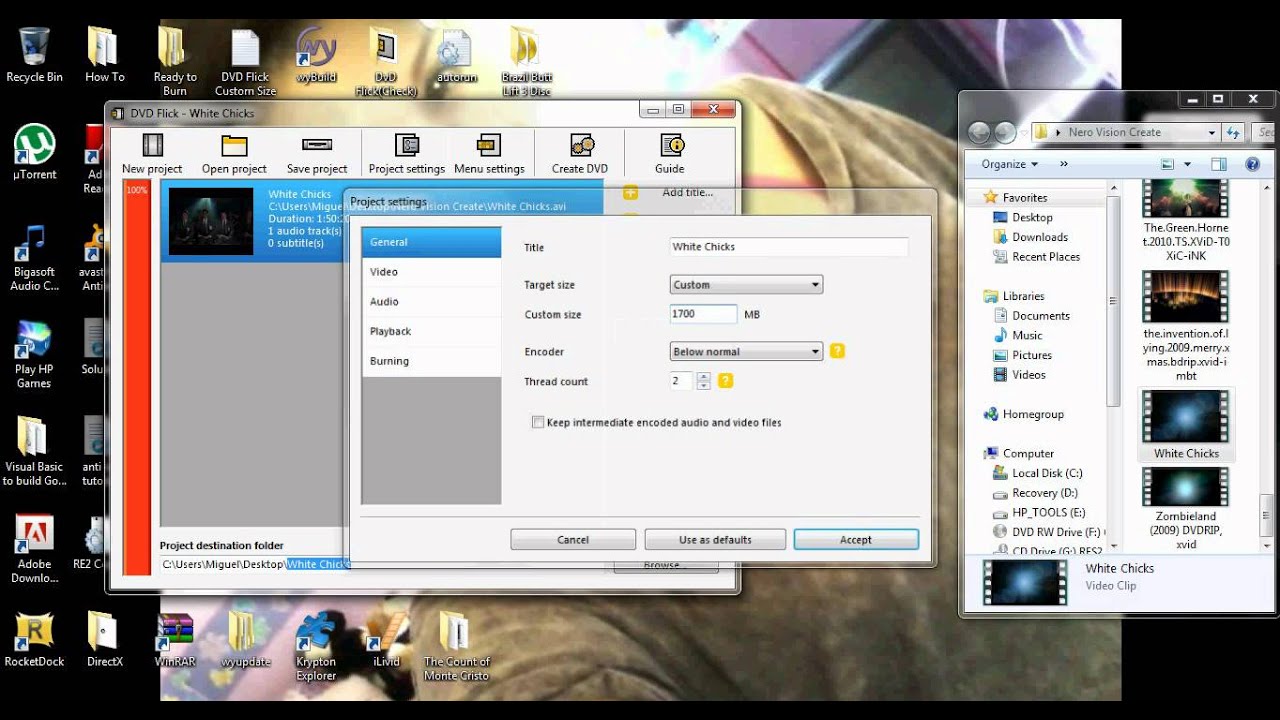Open the Ready to Burn folder
The height and width of the screenshot is (720, 1280).
(x=175, y=62)
